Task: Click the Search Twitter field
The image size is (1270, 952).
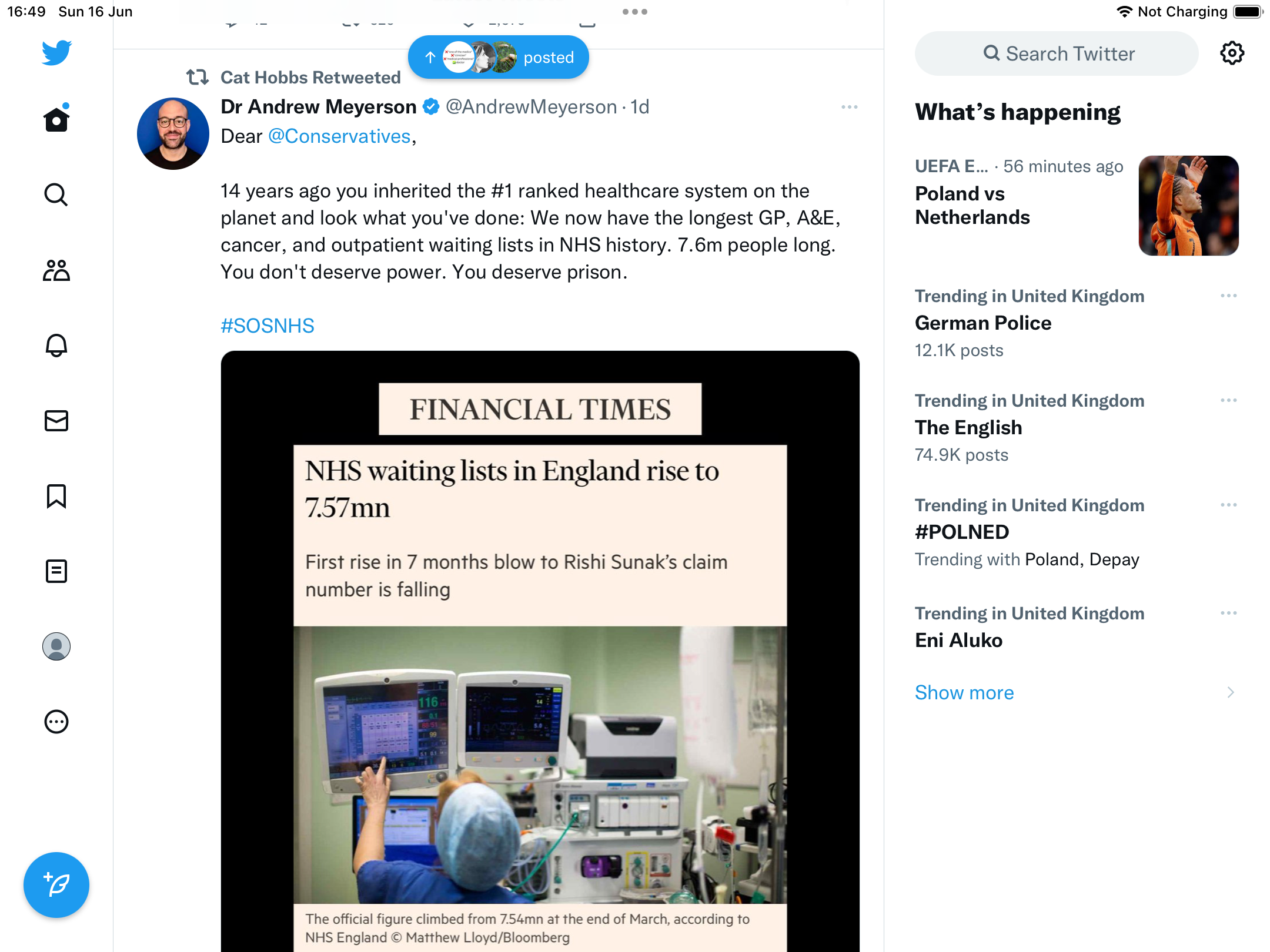Action: click(1056, 53)
